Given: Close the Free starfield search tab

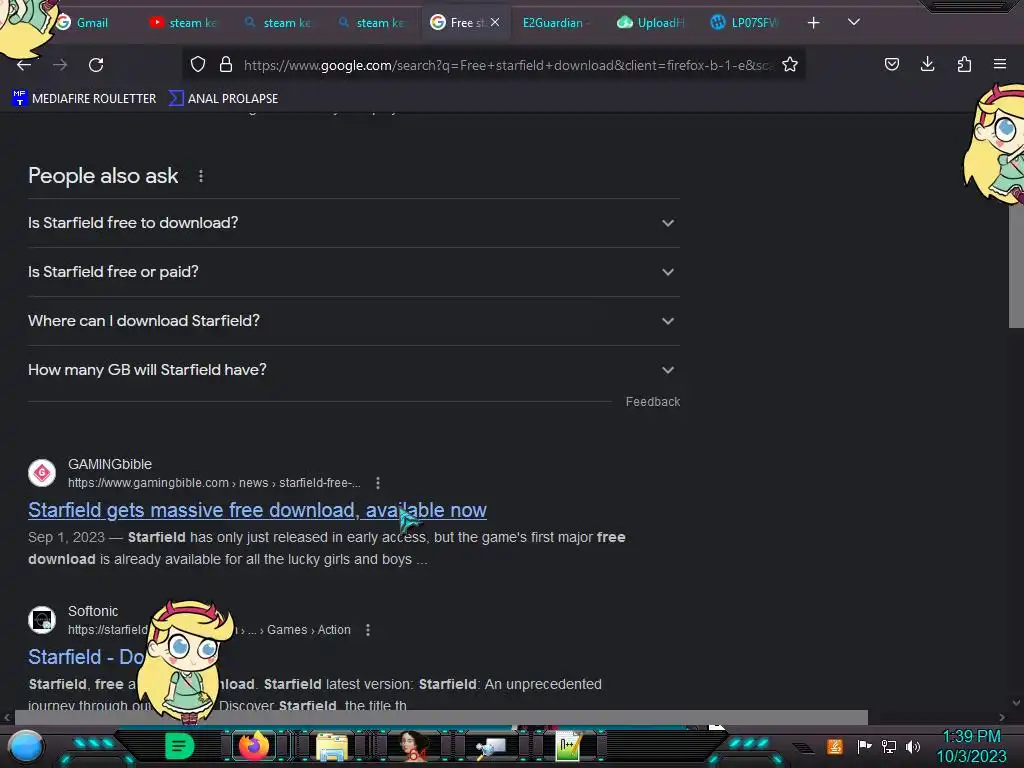Looking at the screenshot, I should (x=495, y=22).
